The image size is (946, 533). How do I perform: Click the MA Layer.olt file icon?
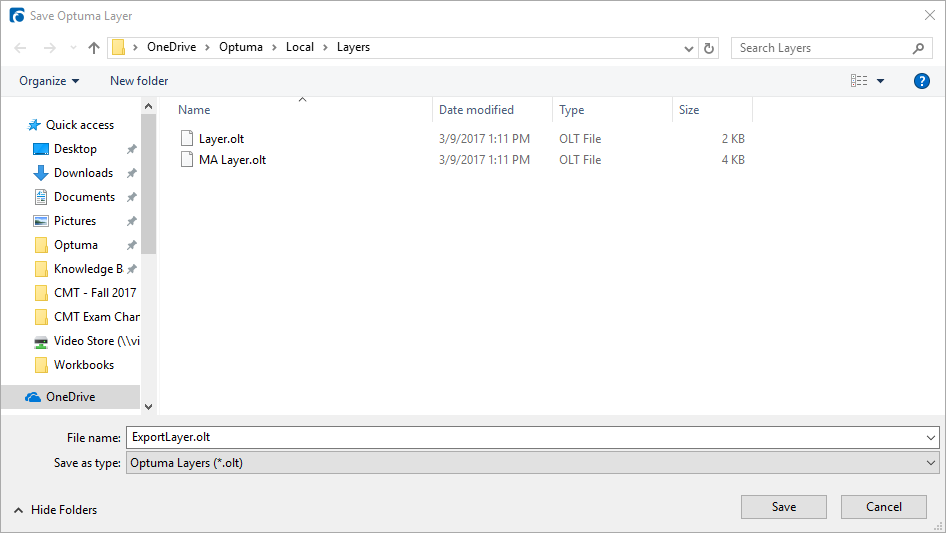[x=187, y=159]
